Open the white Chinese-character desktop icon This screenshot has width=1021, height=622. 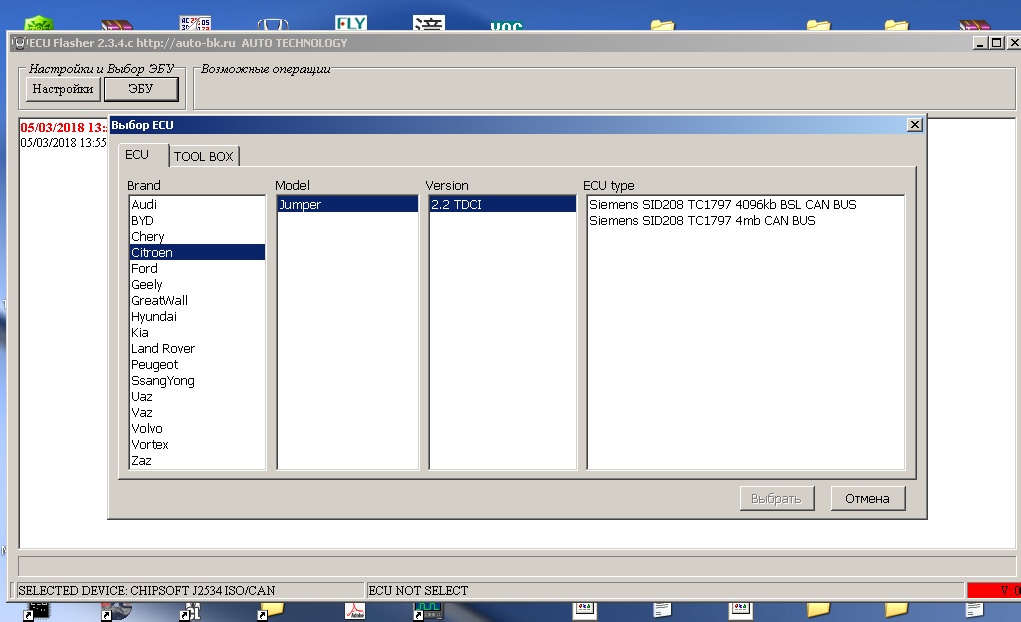click(429, 23)
